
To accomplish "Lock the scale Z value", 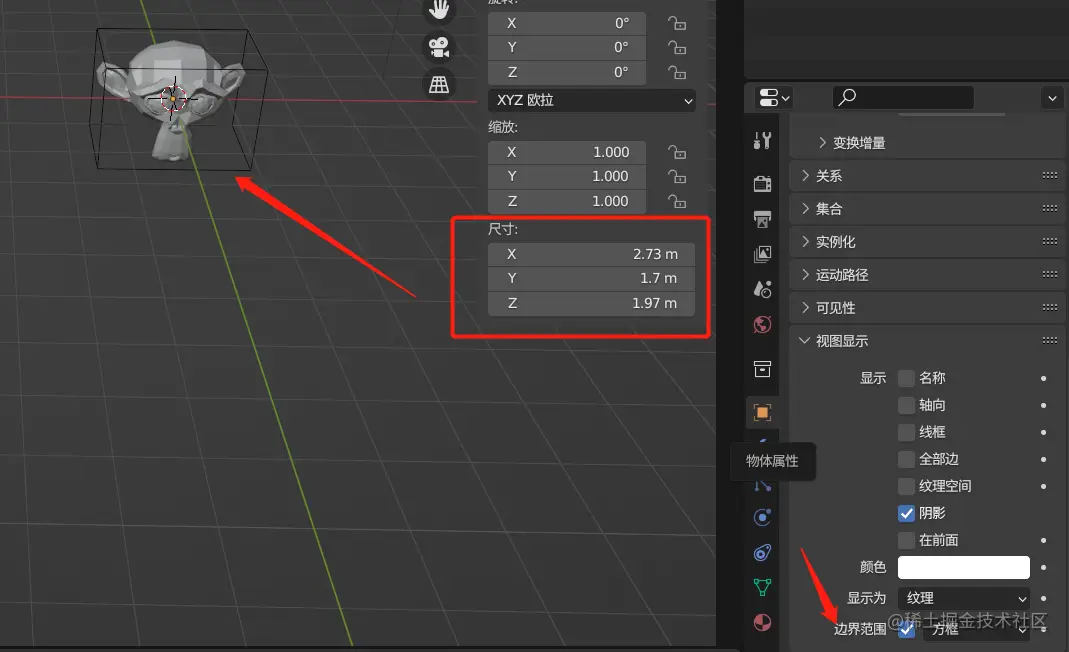I will tap(677, 201).
